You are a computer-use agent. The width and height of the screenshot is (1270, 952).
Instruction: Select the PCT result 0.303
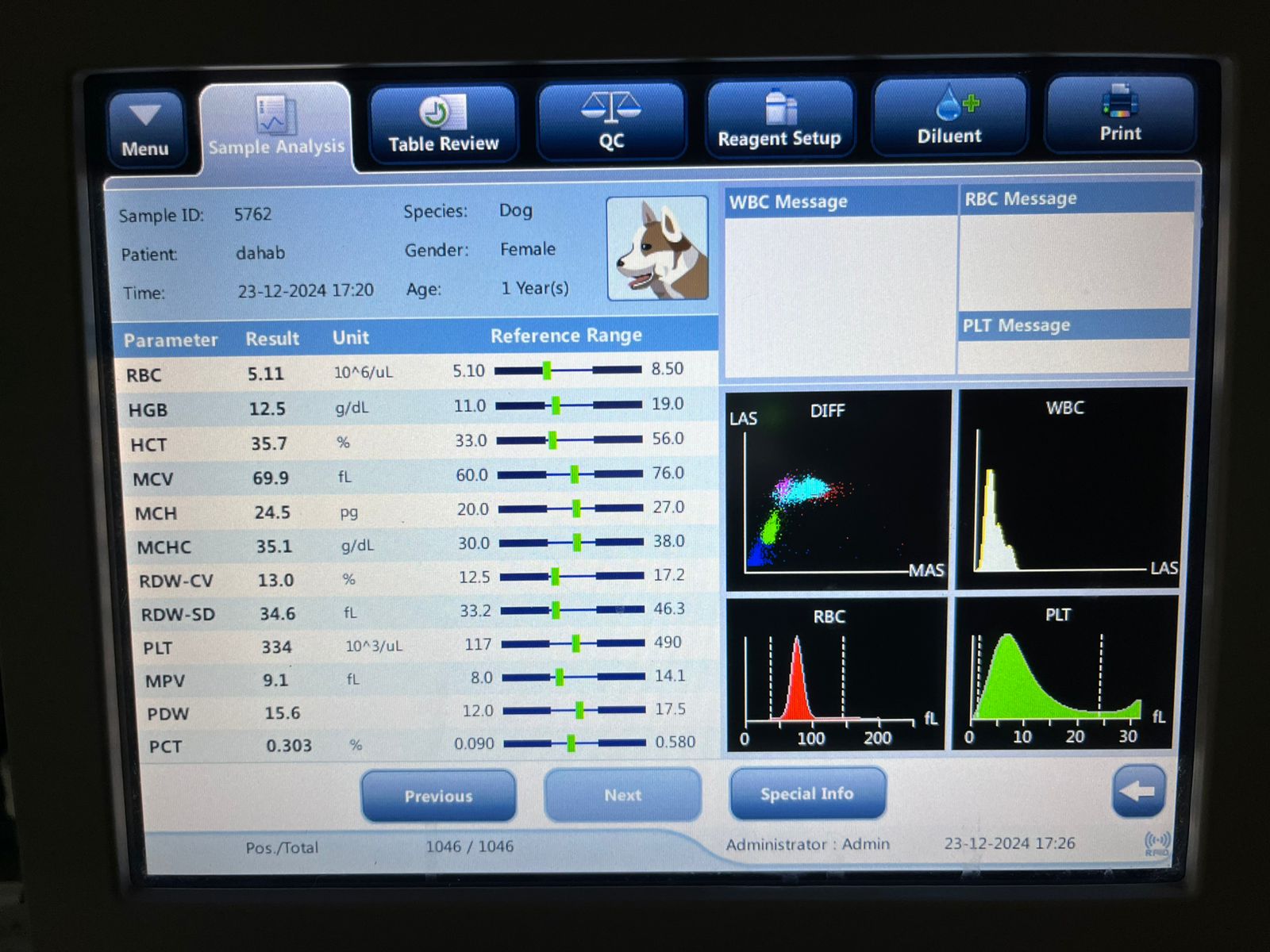[289, 746]
